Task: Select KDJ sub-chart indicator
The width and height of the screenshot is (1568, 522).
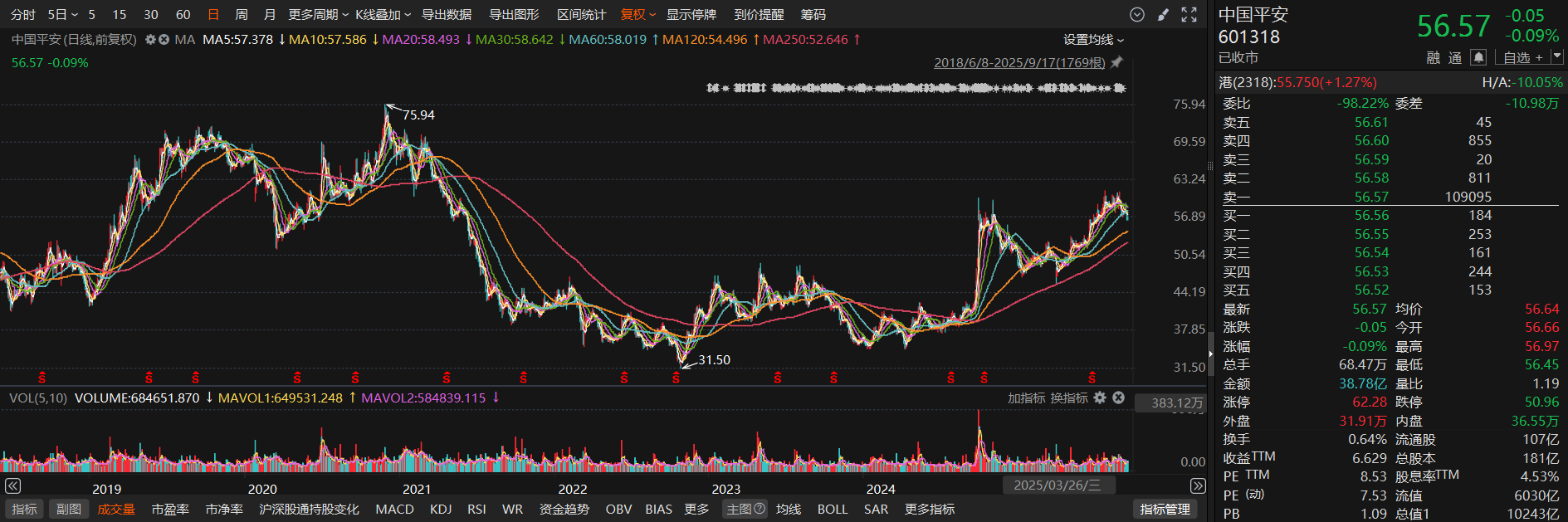Action: [x=441, y=509]
